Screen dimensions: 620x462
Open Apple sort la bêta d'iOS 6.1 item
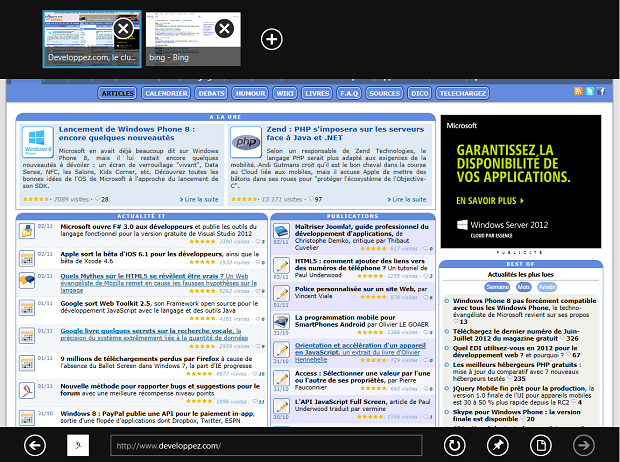coord(159,258)
